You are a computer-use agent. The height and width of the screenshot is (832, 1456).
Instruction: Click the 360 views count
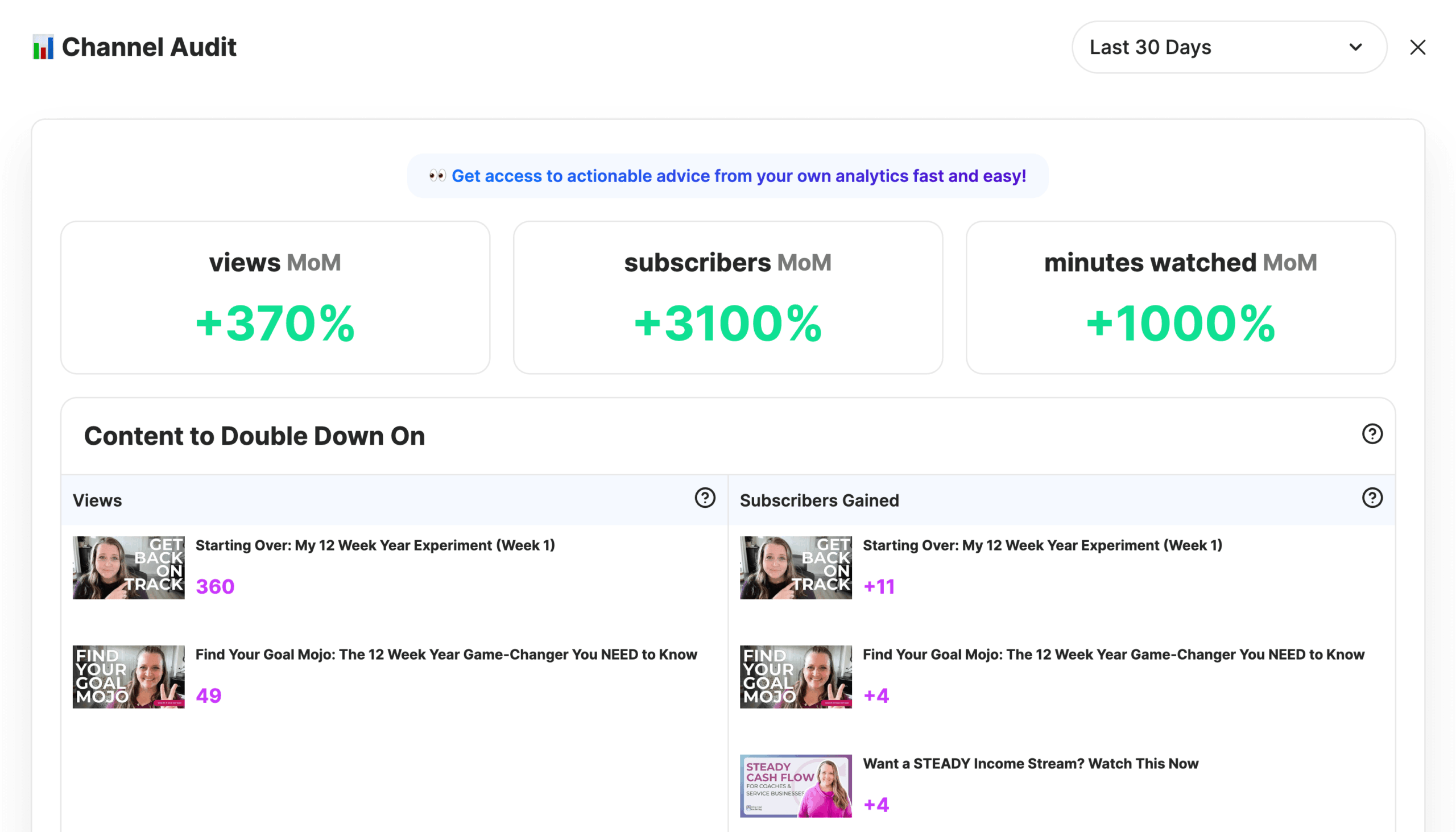coord(215,586)
